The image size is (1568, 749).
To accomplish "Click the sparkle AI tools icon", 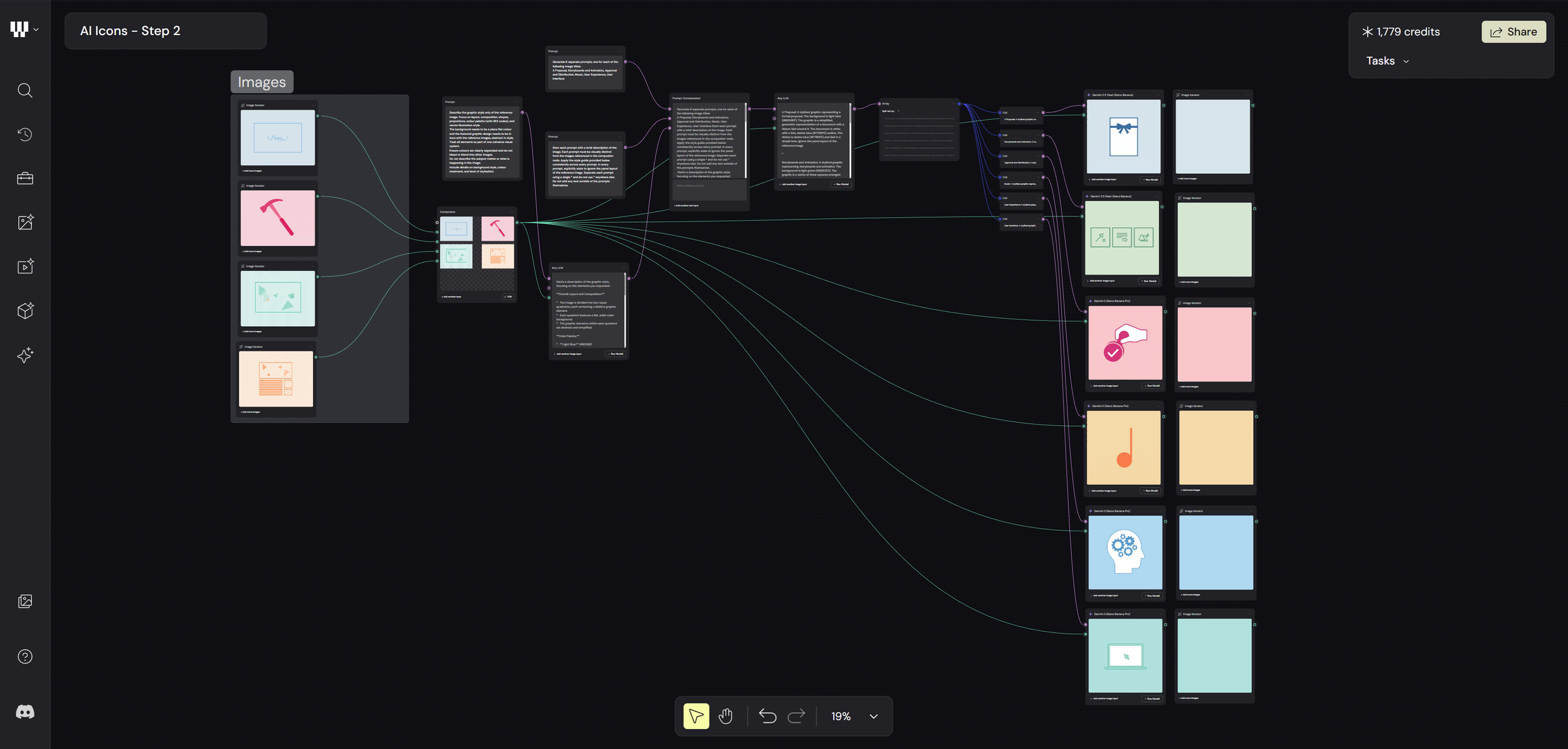I will tap(25, 355).
